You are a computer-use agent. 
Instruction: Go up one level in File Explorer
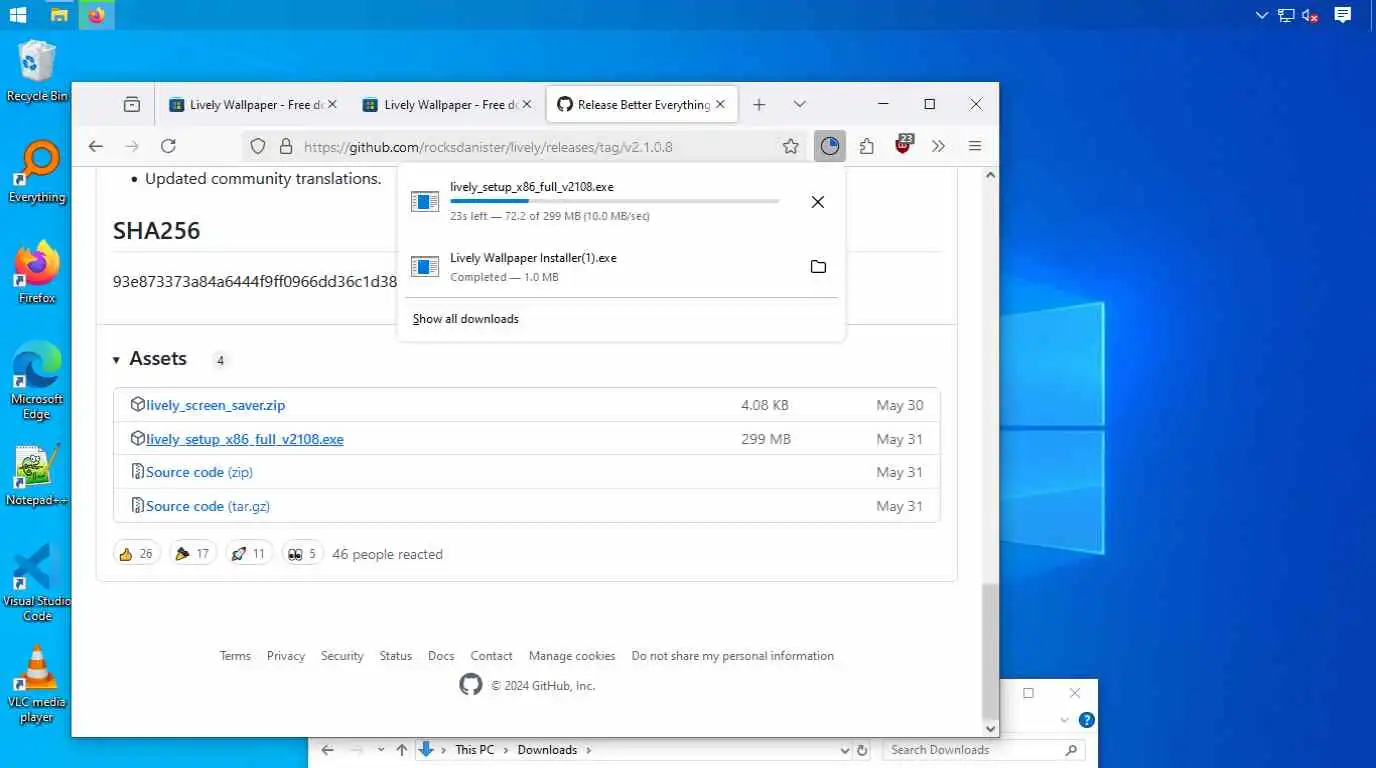(x=402, y=749)
